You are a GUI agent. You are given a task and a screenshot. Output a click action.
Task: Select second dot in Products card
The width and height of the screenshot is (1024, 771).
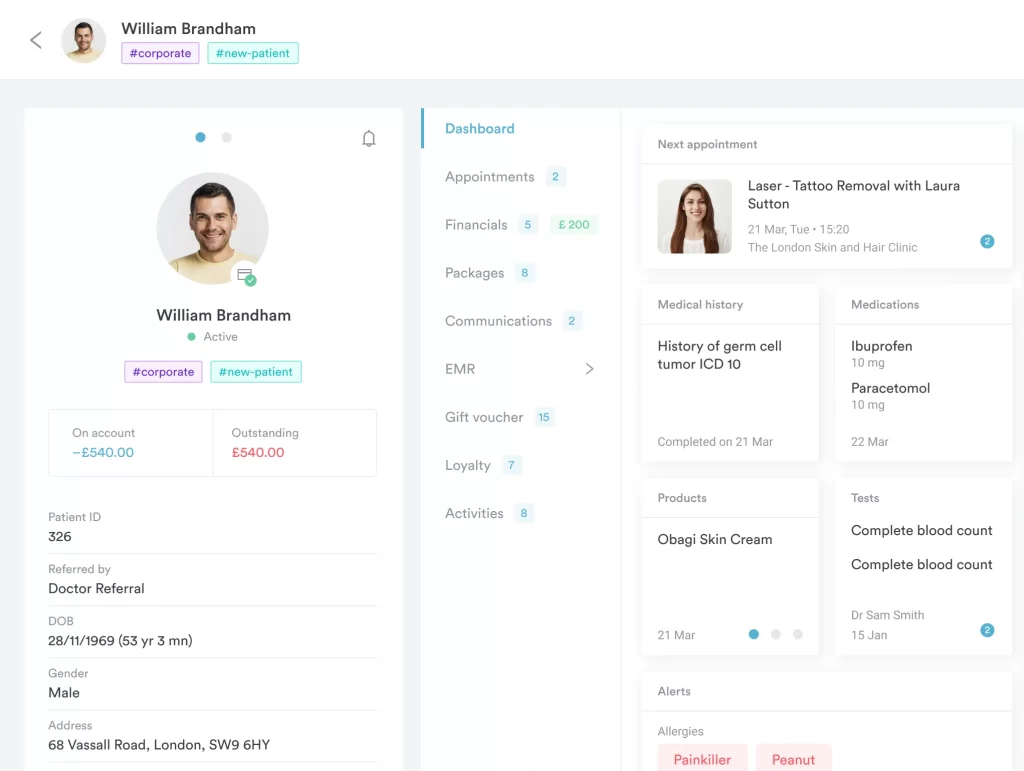point(776,634)
